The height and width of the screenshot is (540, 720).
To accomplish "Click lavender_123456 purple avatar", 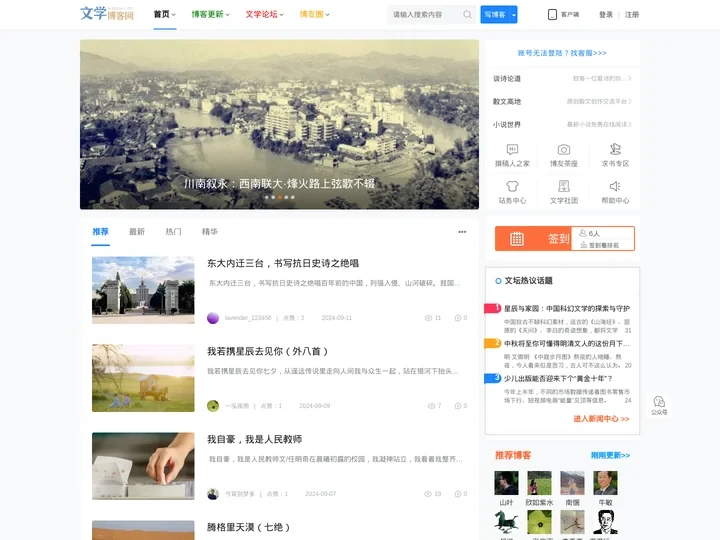I will [213, 318].
